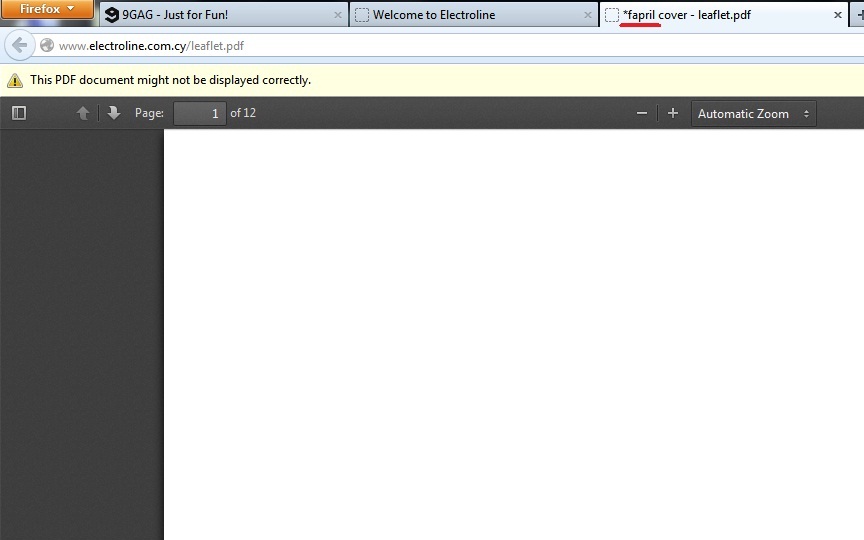Go to previous PDF page arrow

[83, 114]
